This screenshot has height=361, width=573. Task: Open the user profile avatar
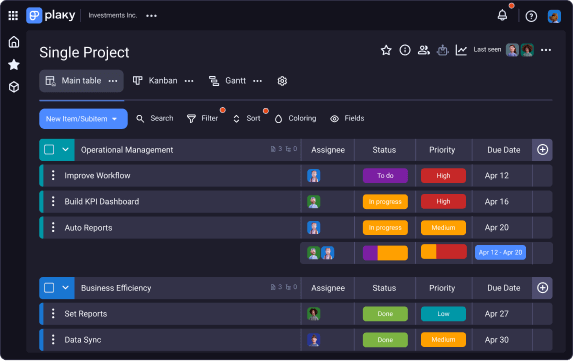554,16
